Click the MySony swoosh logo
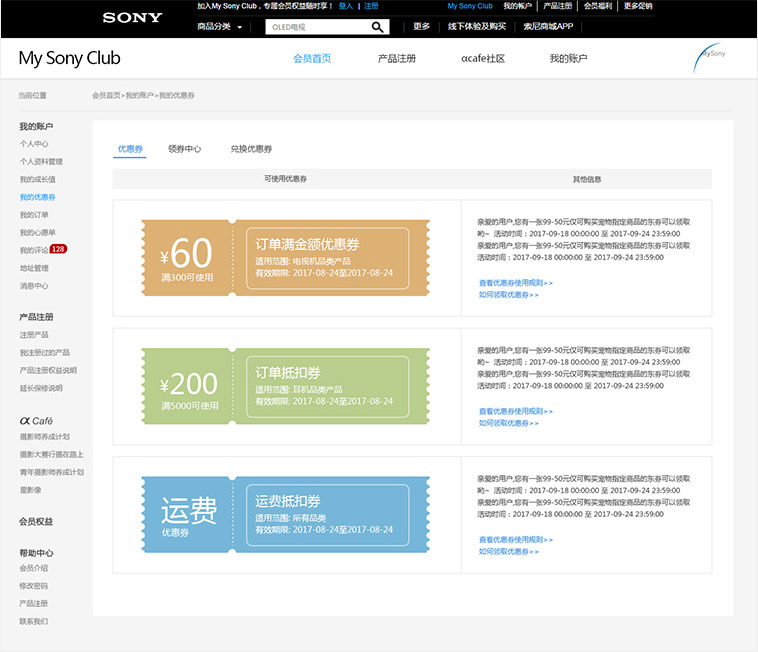The width and height of the screenshot is (758, 652). pyautogui.click(x=709, y=58)
